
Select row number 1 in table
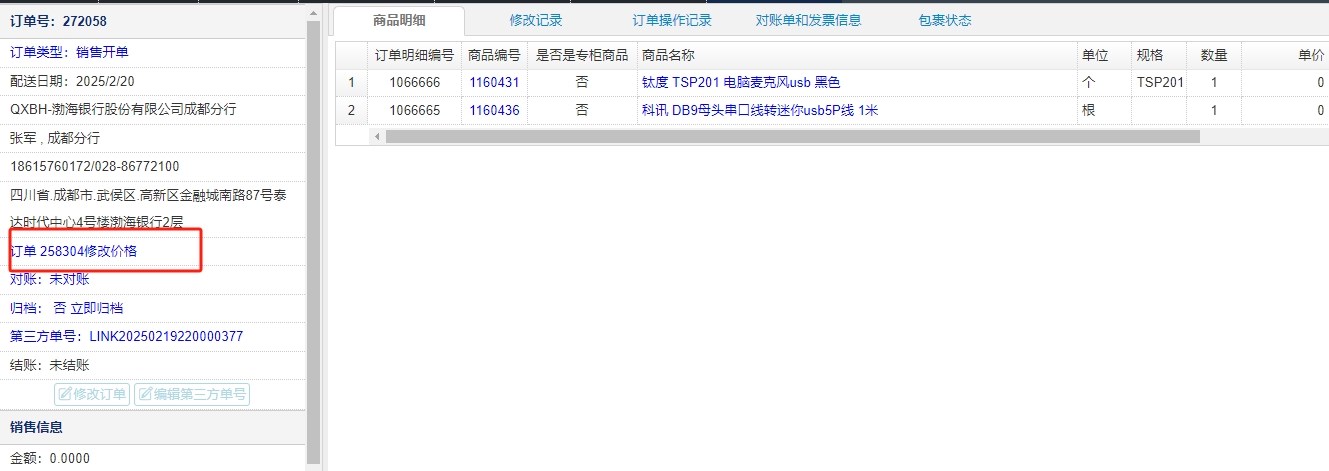click(351, 82)
